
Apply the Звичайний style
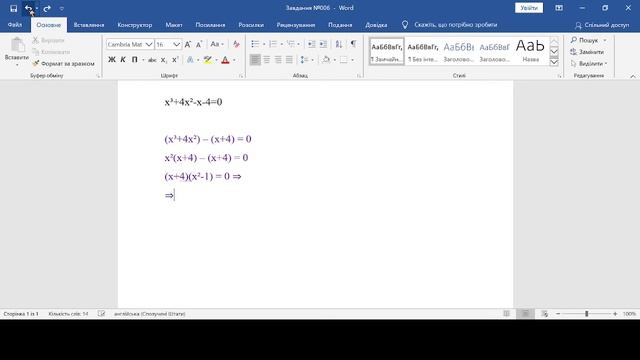[x=387, y=51]
